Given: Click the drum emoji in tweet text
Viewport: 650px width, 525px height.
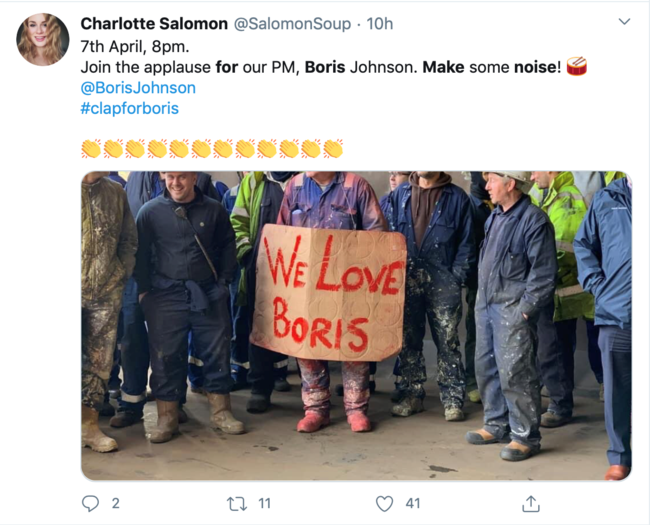Looking at the screenshot, I should click(x=577, y=66).
